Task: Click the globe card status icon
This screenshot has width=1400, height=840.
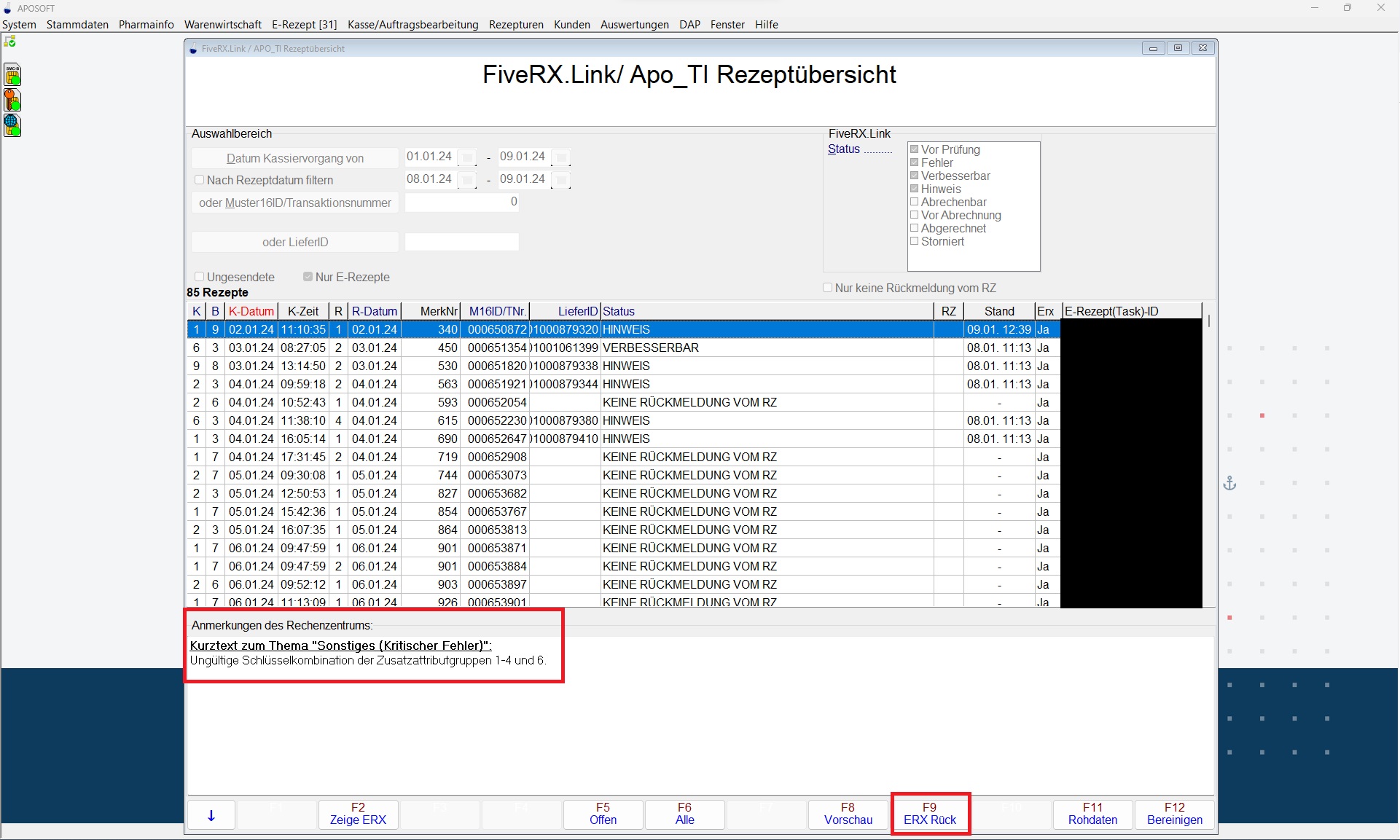Action: [12, 125]
